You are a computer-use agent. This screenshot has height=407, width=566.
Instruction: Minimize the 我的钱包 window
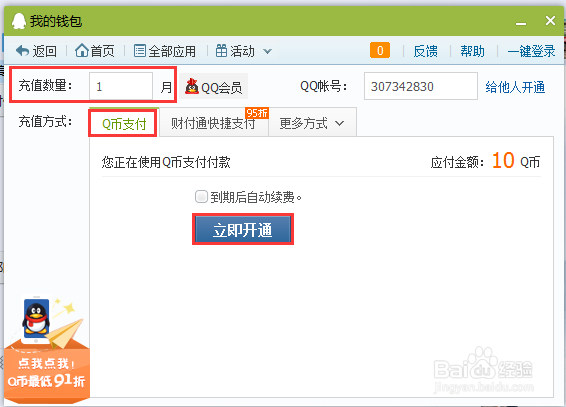click(x=521, y=23)
